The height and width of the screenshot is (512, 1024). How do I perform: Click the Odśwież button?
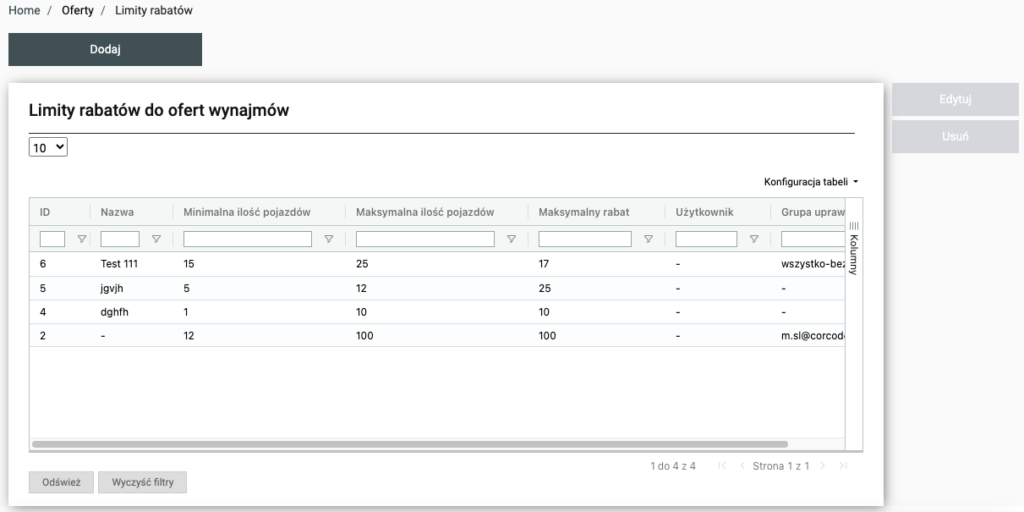(x=61, y=482)
